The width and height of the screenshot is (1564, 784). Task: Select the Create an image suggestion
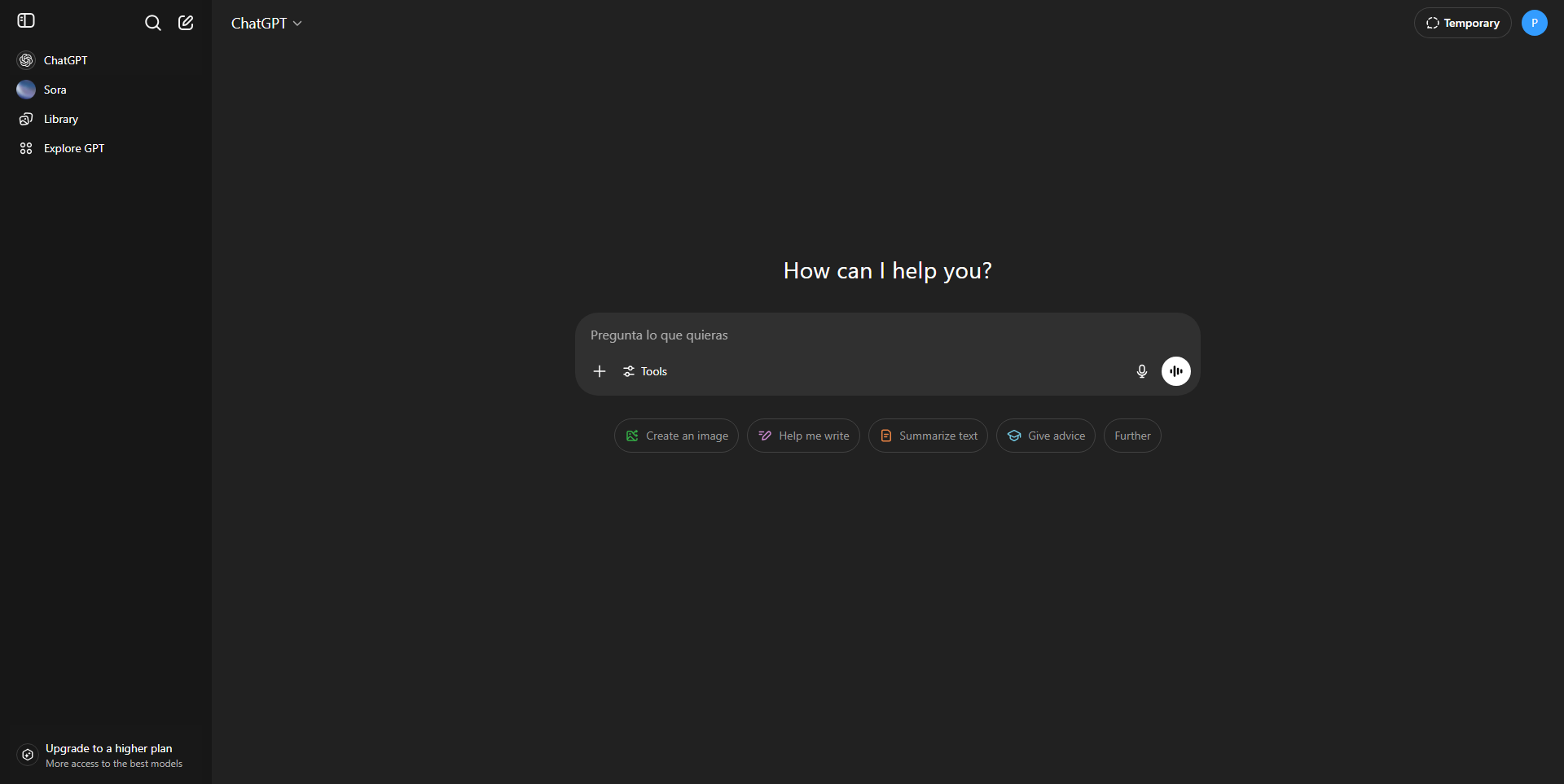click(x=676, y=436)
